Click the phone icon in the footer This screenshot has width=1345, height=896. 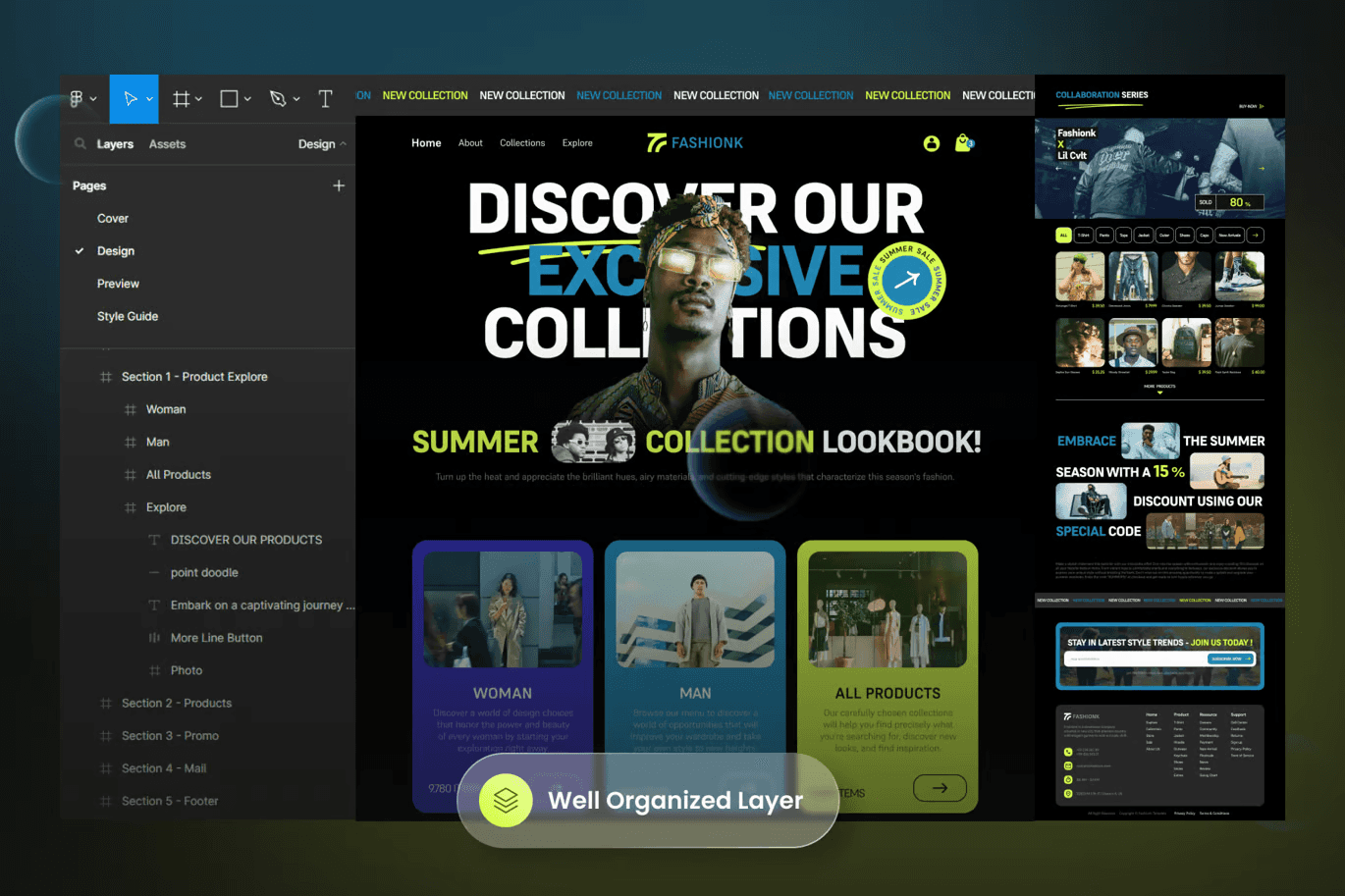pos(1068,752)
